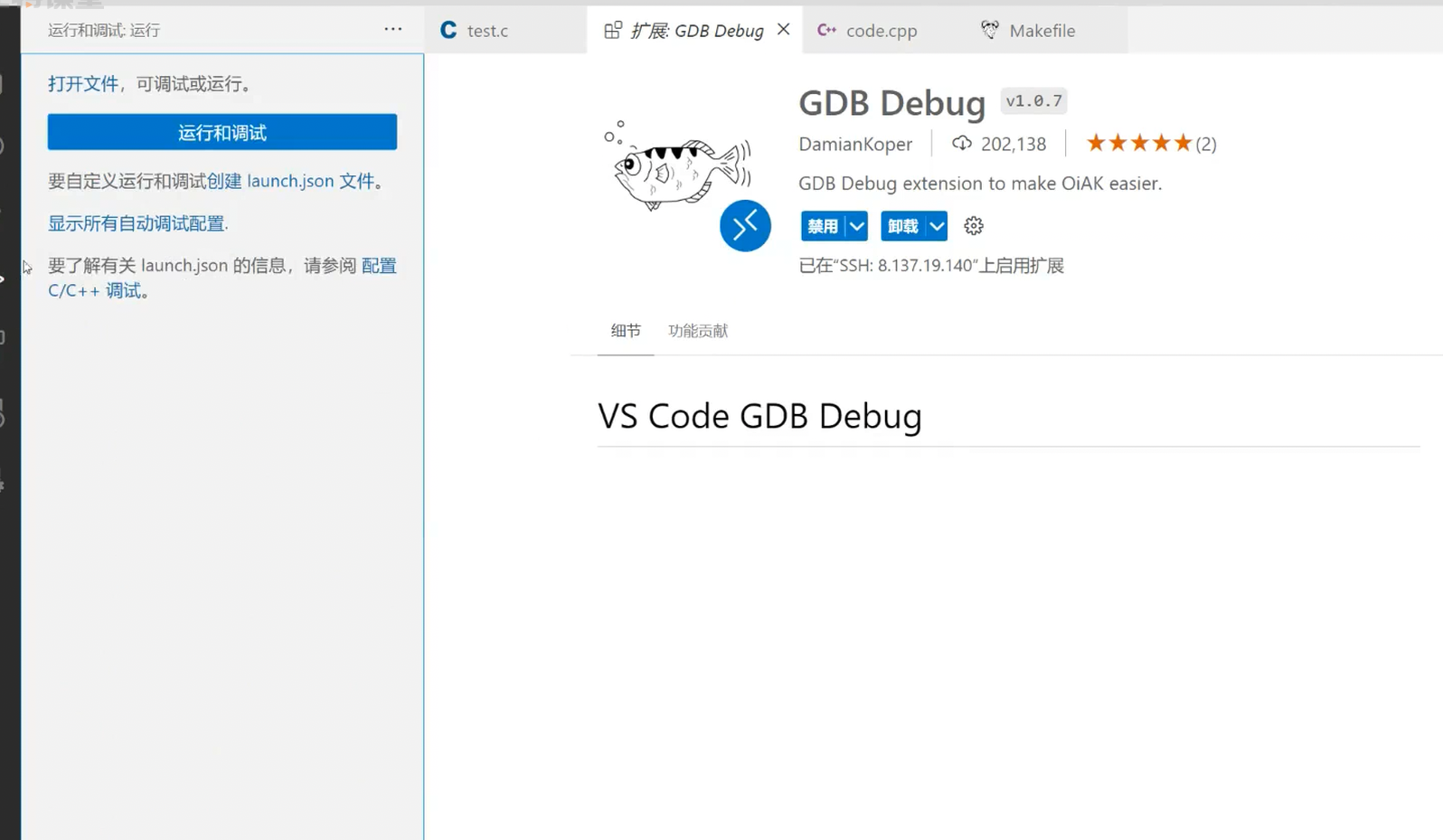Close the GDB Debug extension tab
The image size is (1443, 840).
(x=783, y=30)
